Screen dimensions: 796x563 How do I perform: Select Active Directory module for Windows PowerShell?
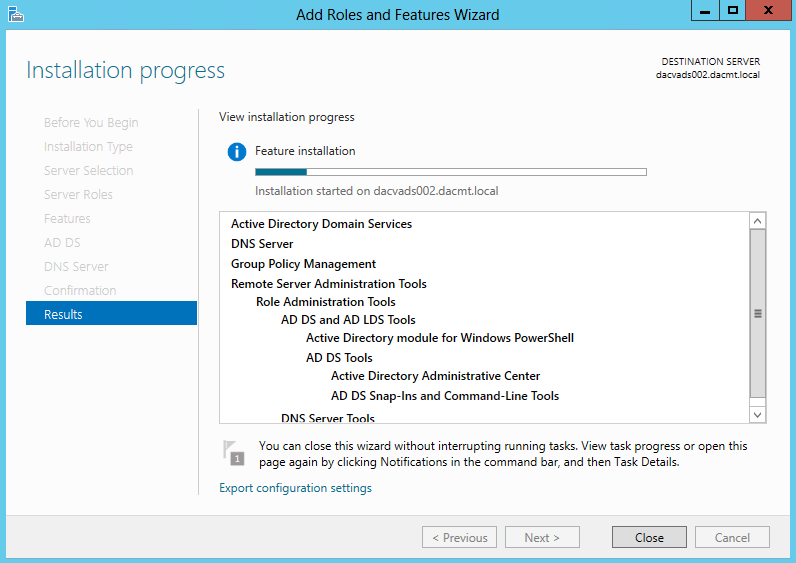(440, 338)
